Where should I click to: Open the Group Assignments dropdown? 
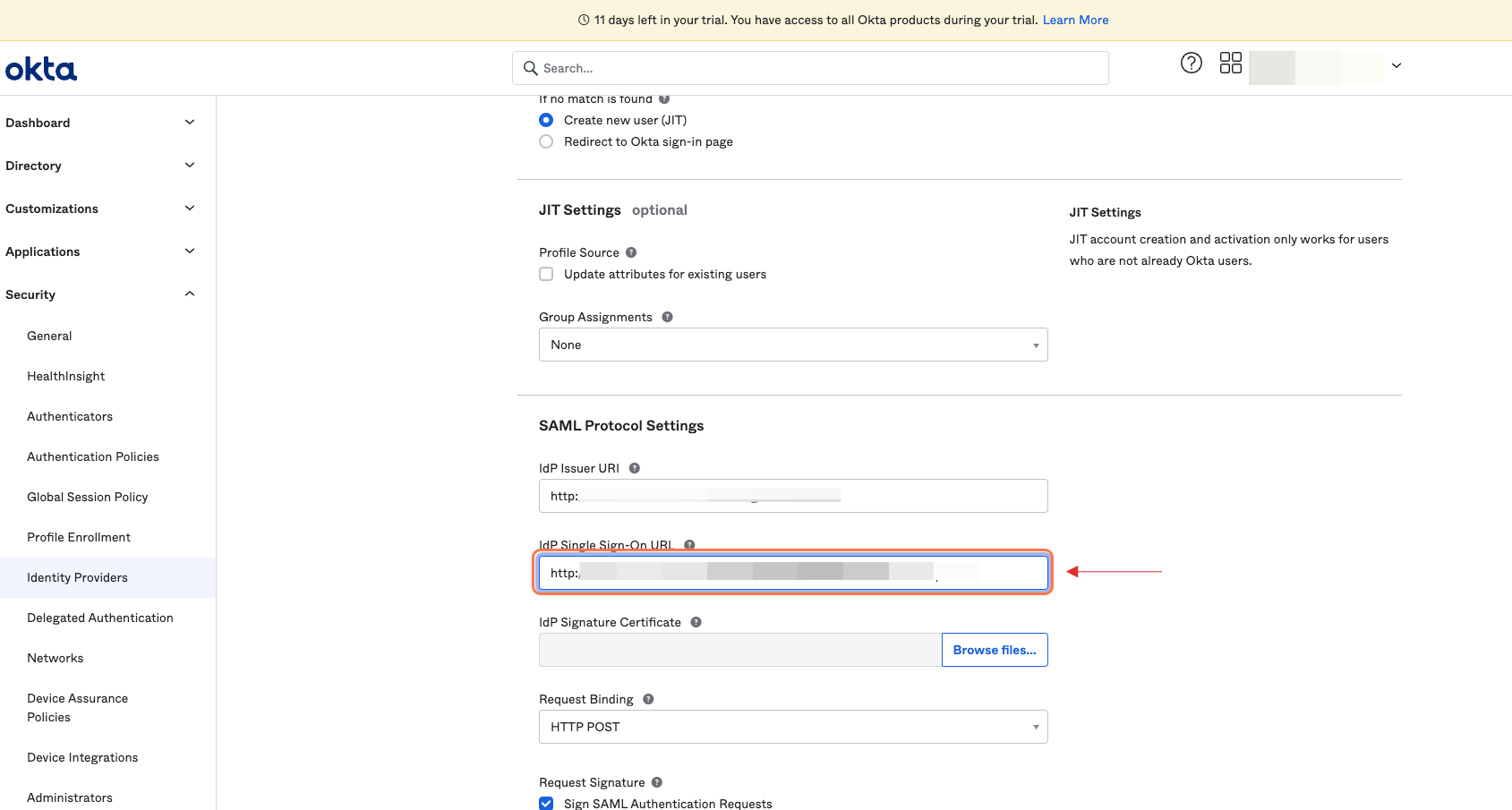point(793,345)
